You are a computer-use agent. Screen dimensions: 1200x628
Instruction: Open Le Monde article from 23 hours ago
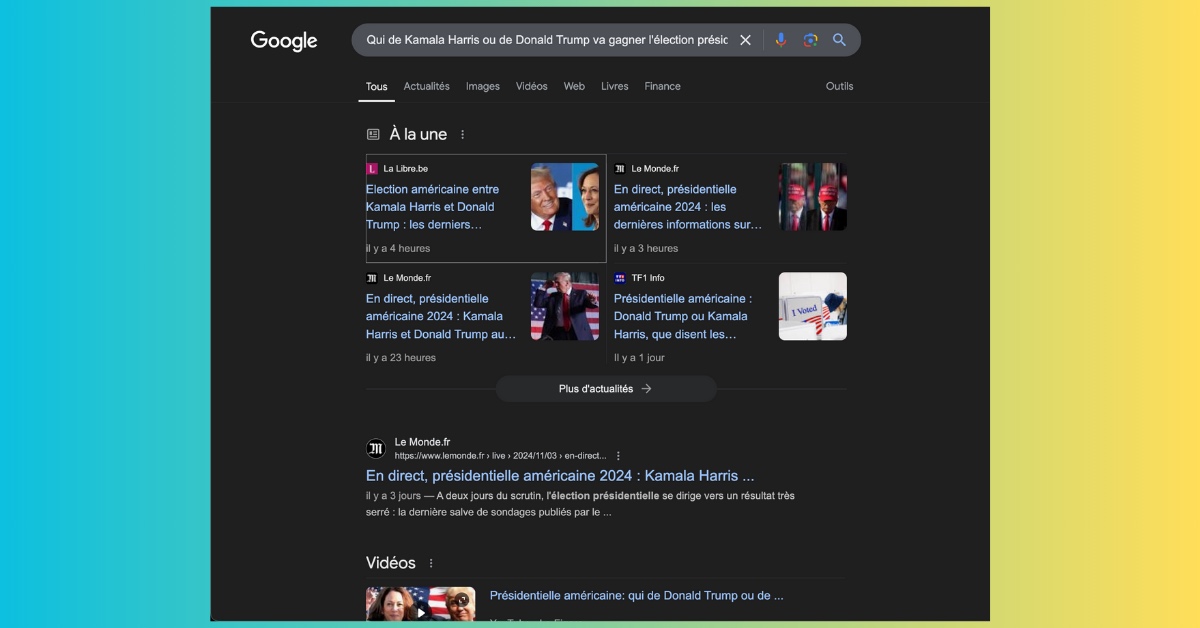coord(441,316)
